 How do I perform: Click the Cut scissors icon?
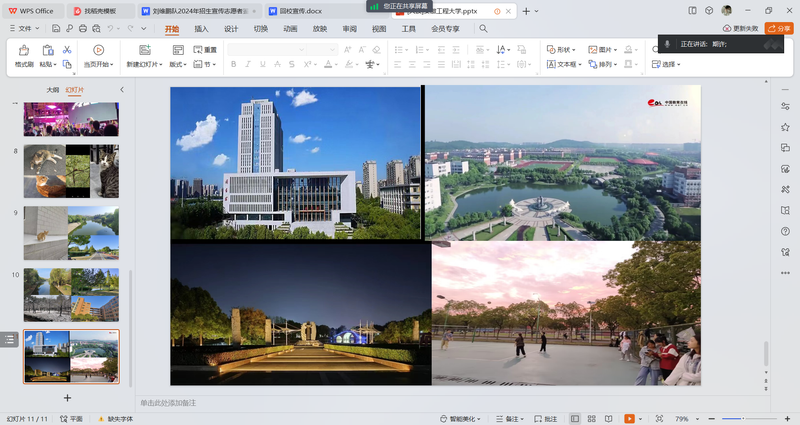67,50
